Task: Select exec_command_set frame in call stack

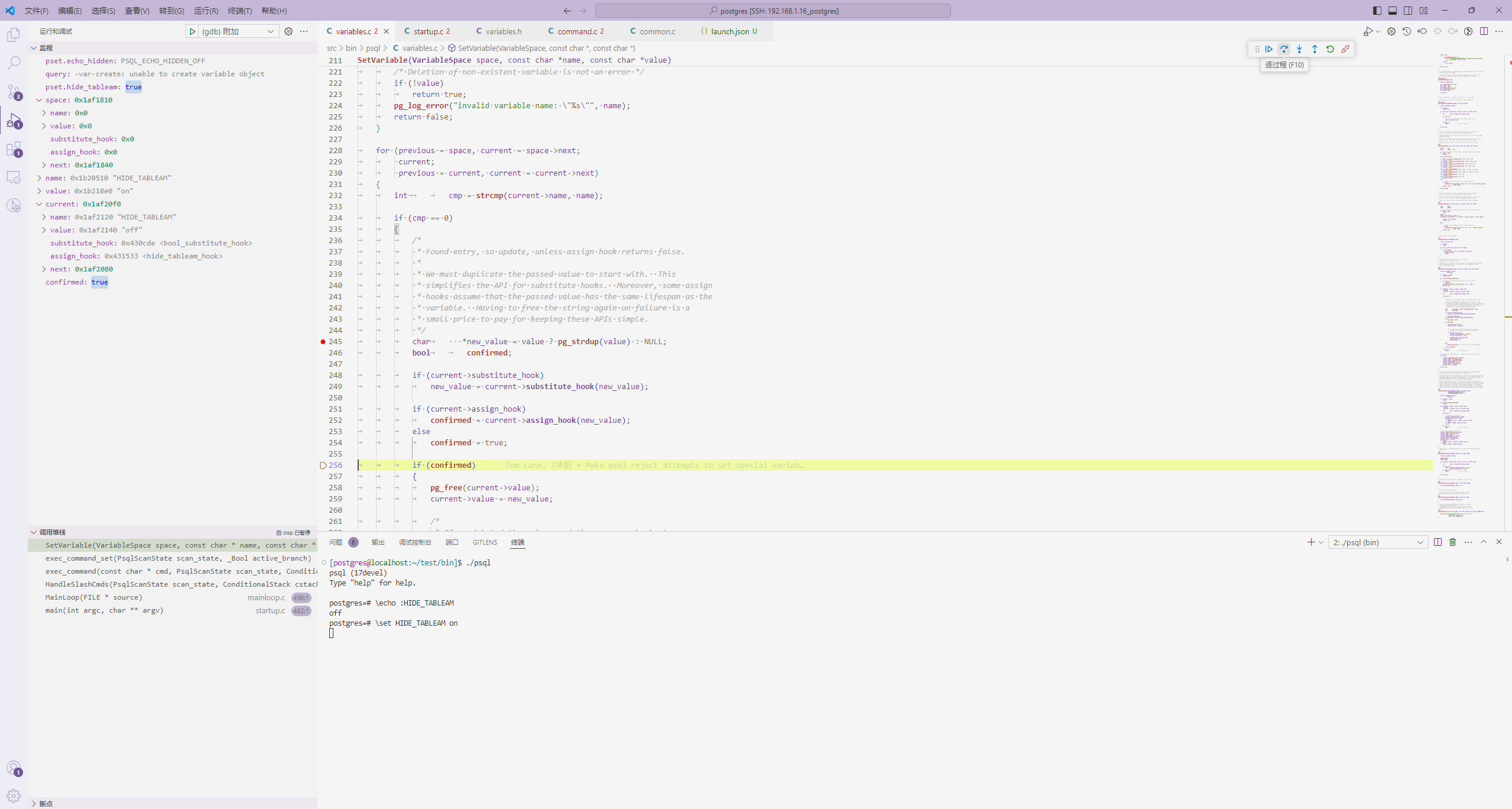Action: (173, 558)
